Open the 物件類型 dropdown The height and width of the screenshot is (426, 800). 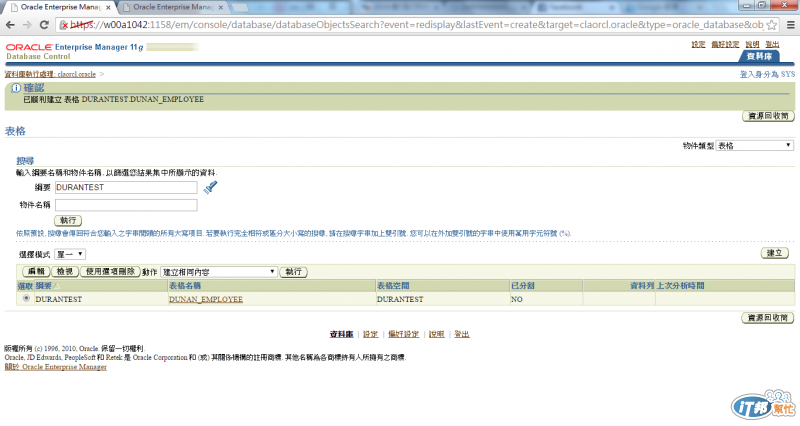(x=755, y=145)
